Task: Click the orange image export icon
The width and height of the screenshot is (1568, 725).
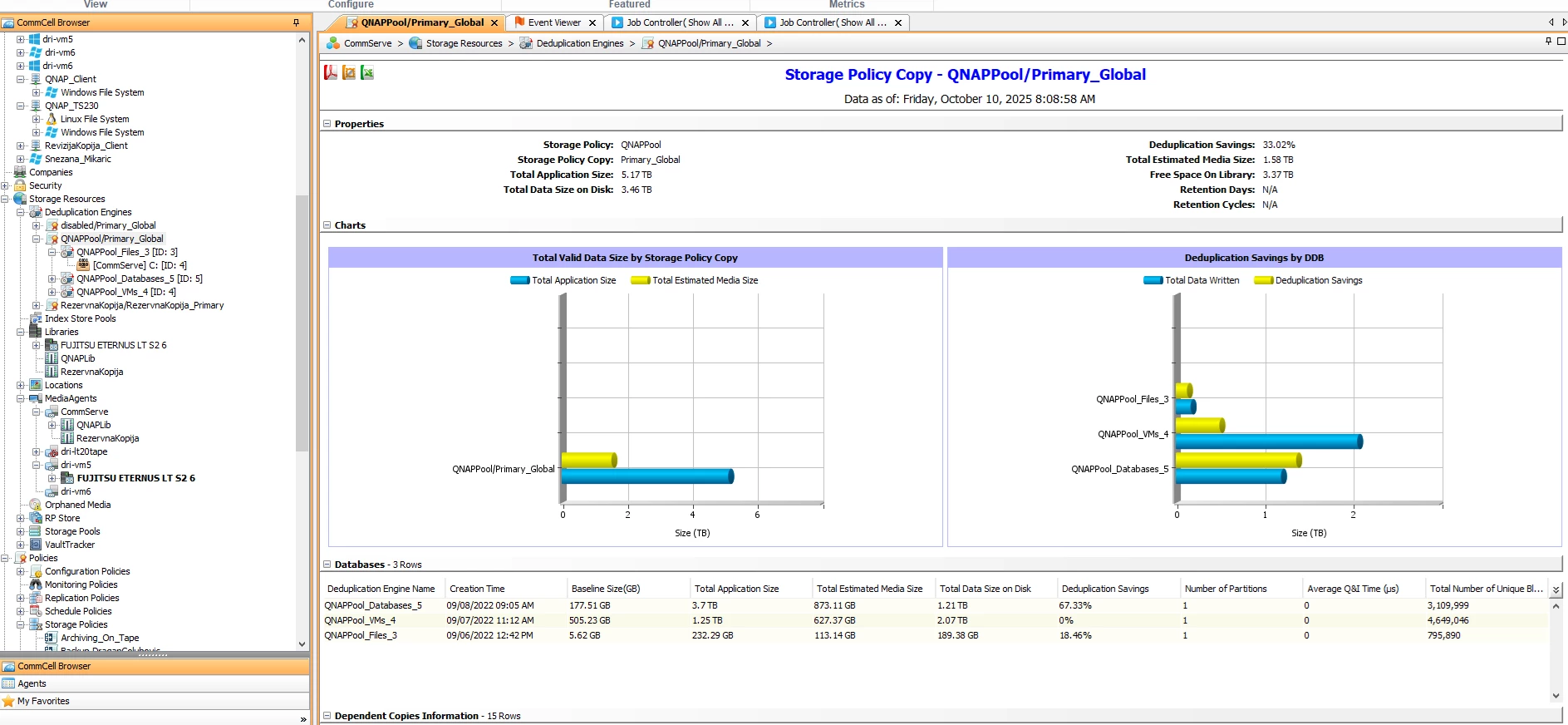Action: (349, 73)
